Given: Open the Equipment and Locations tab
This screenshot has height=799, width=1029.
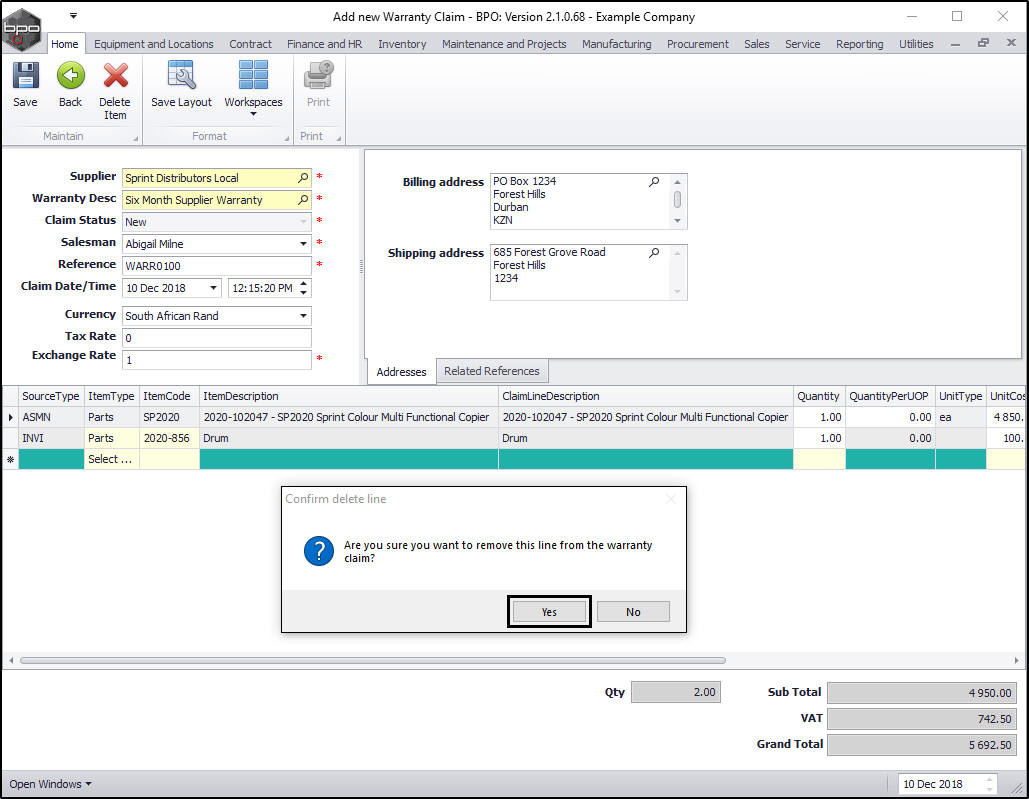Looking at the screenshot, I should click(154, 44).
